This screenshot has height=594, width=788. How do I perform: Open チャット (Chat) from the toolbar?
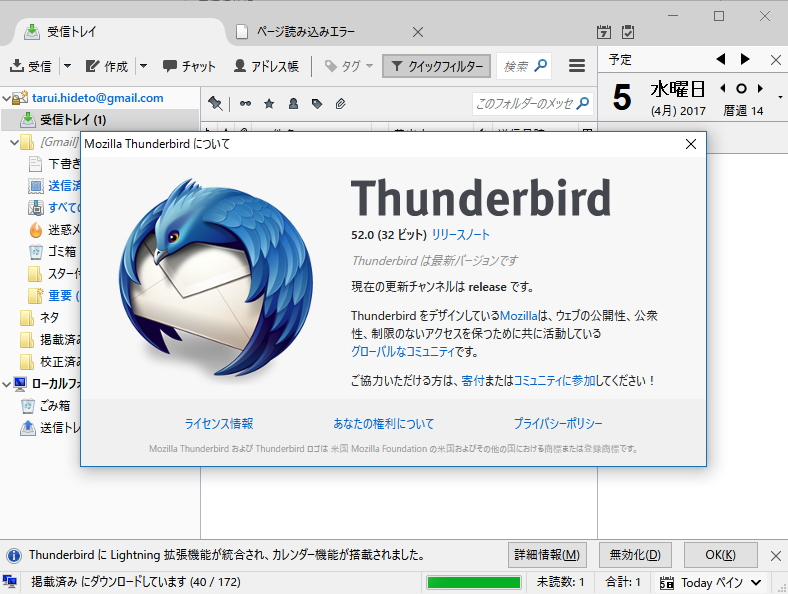[x=189, y=66]
